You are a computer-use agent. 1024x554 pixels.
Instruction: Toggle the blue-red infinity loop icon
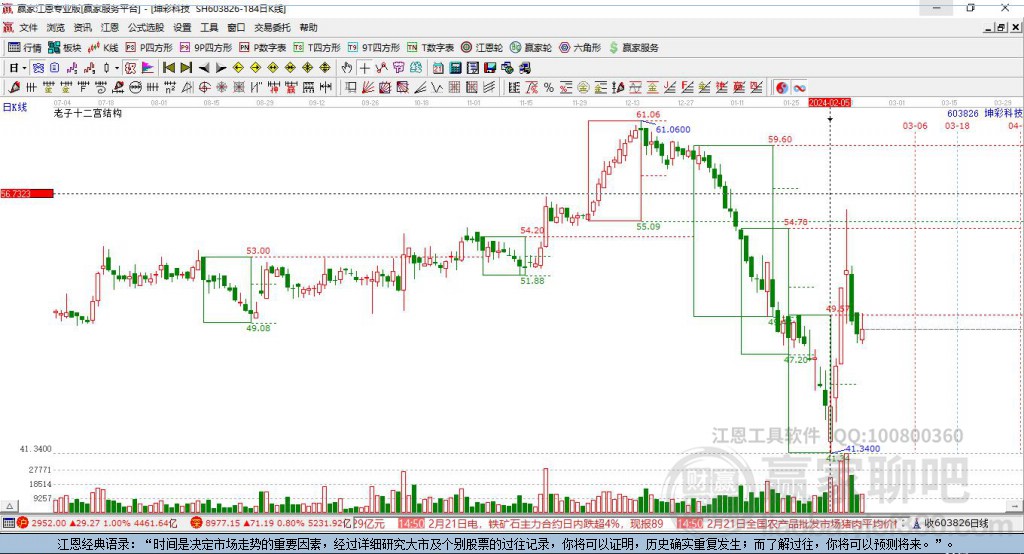(x=799, y=88)
